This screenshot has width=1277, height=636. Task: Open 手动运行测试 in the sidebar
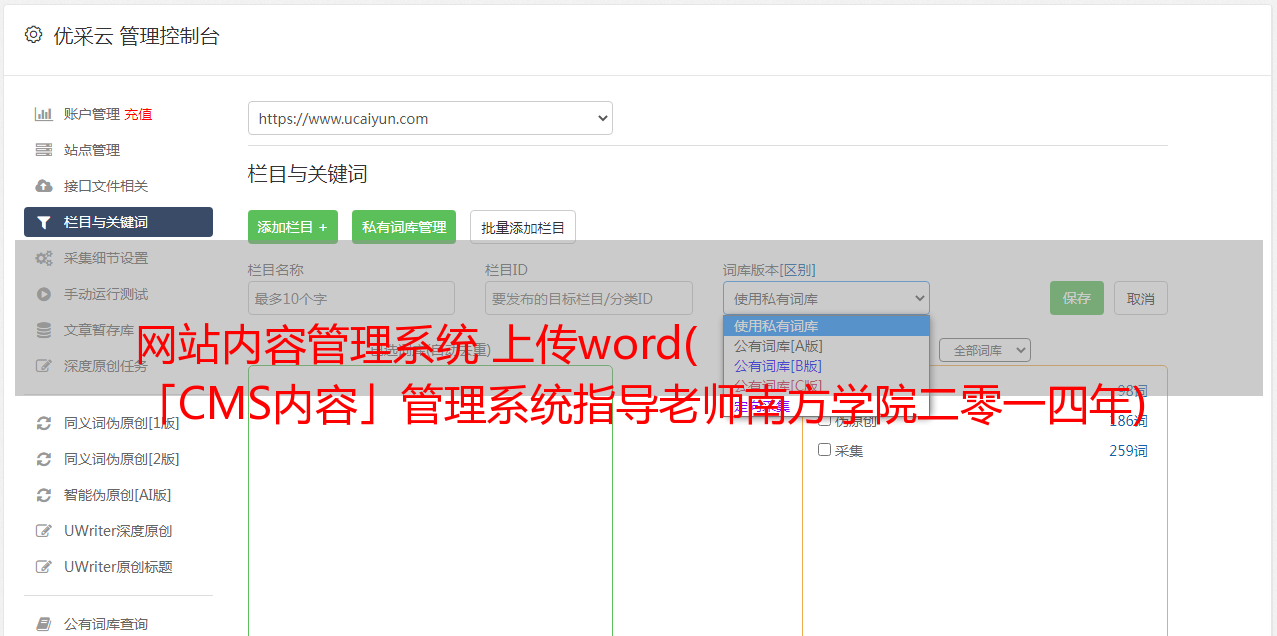click(106, 294)
